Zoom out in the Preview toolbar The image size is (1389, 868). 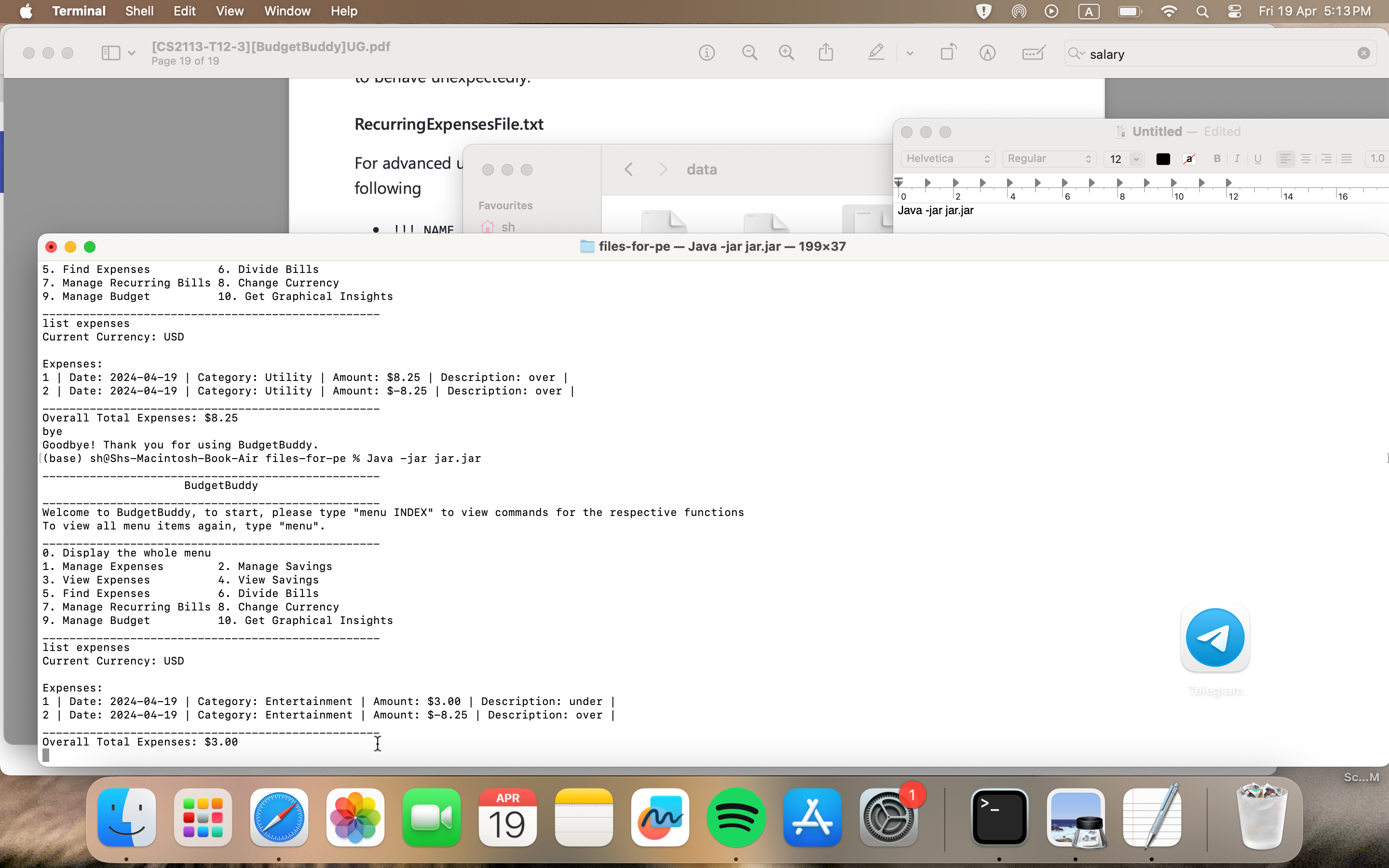[749, 54]
